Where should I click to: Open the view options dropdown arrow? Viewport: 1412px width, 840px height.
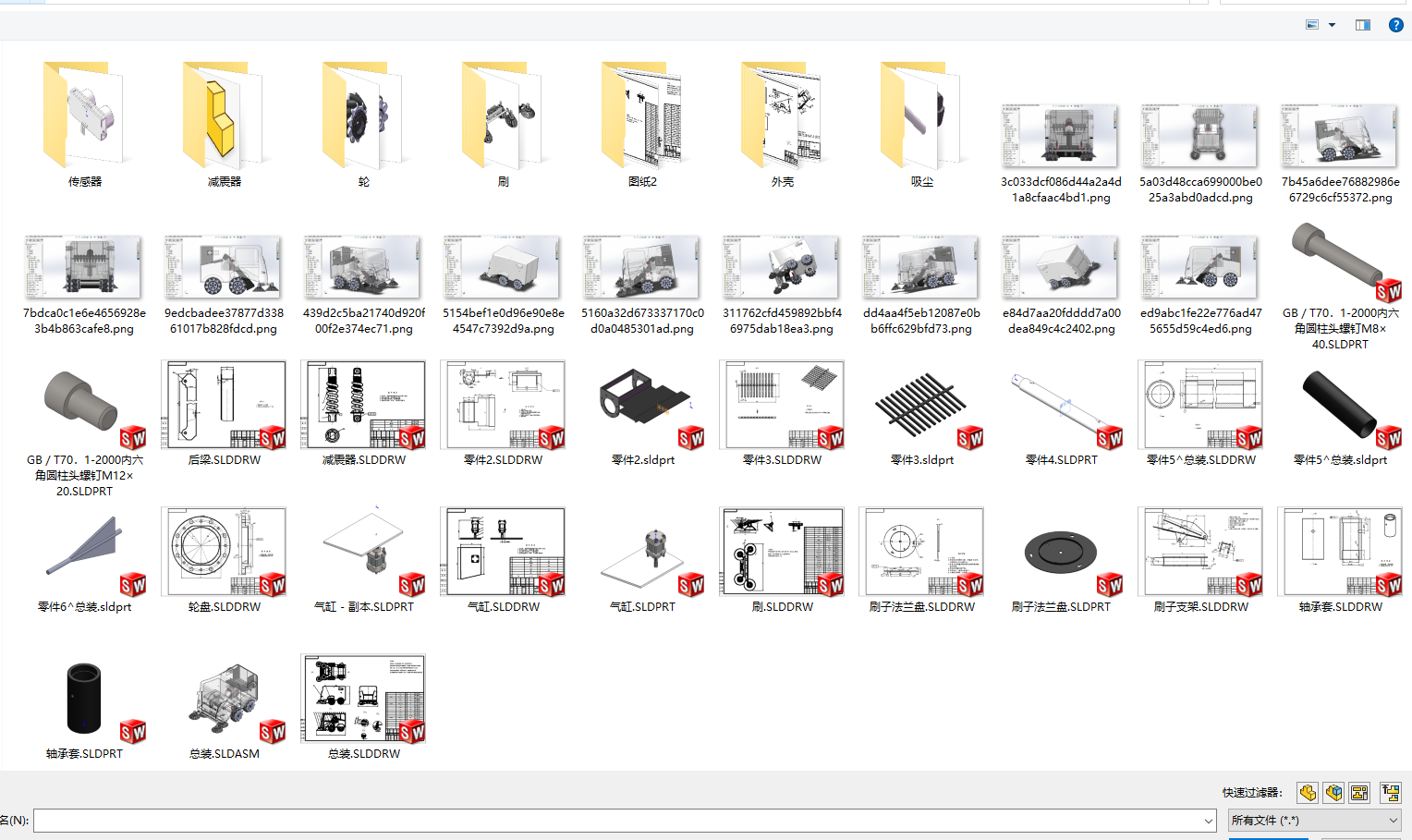1332,25
